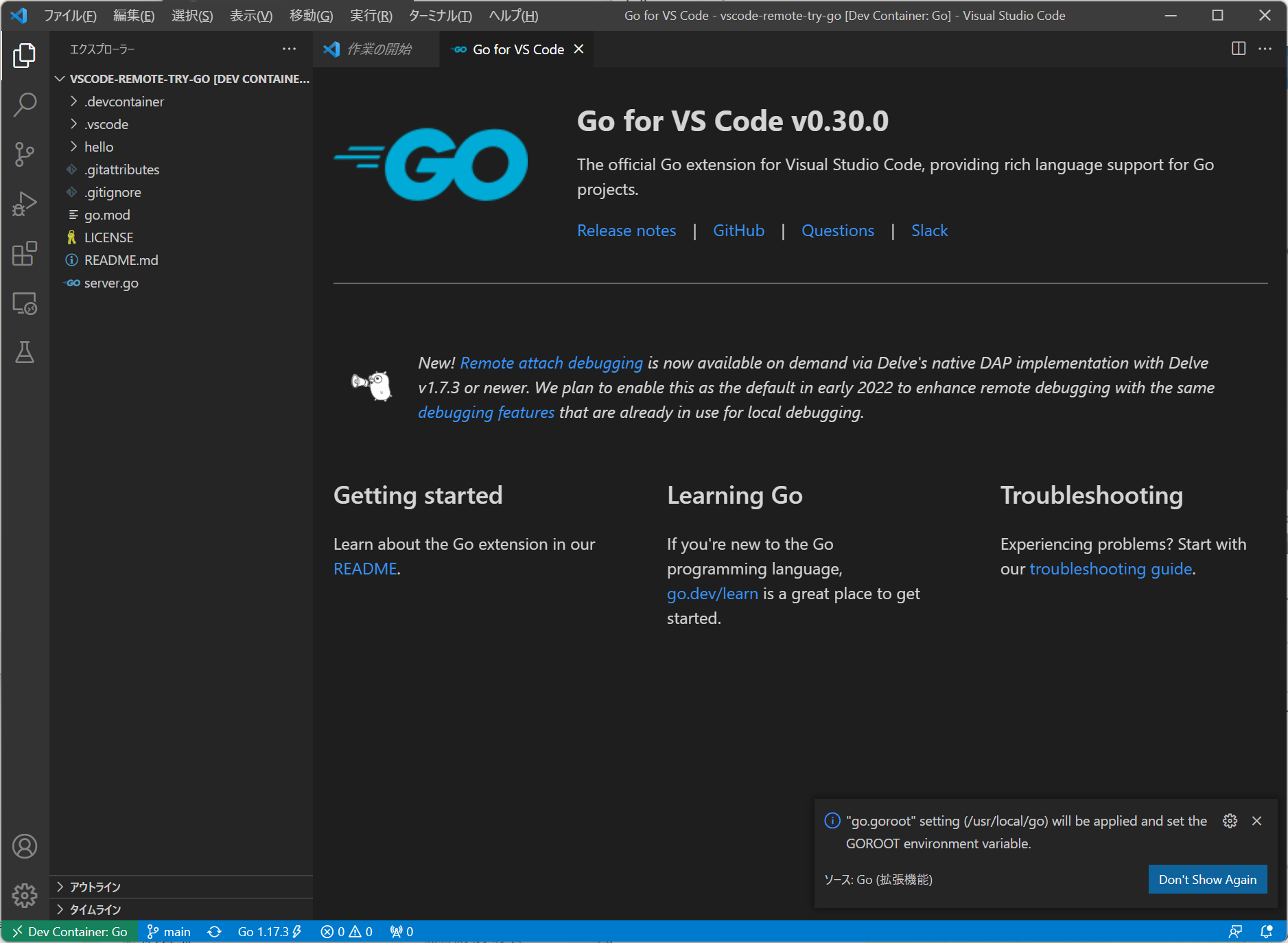Expand the hello folder

tap(99, 147)
